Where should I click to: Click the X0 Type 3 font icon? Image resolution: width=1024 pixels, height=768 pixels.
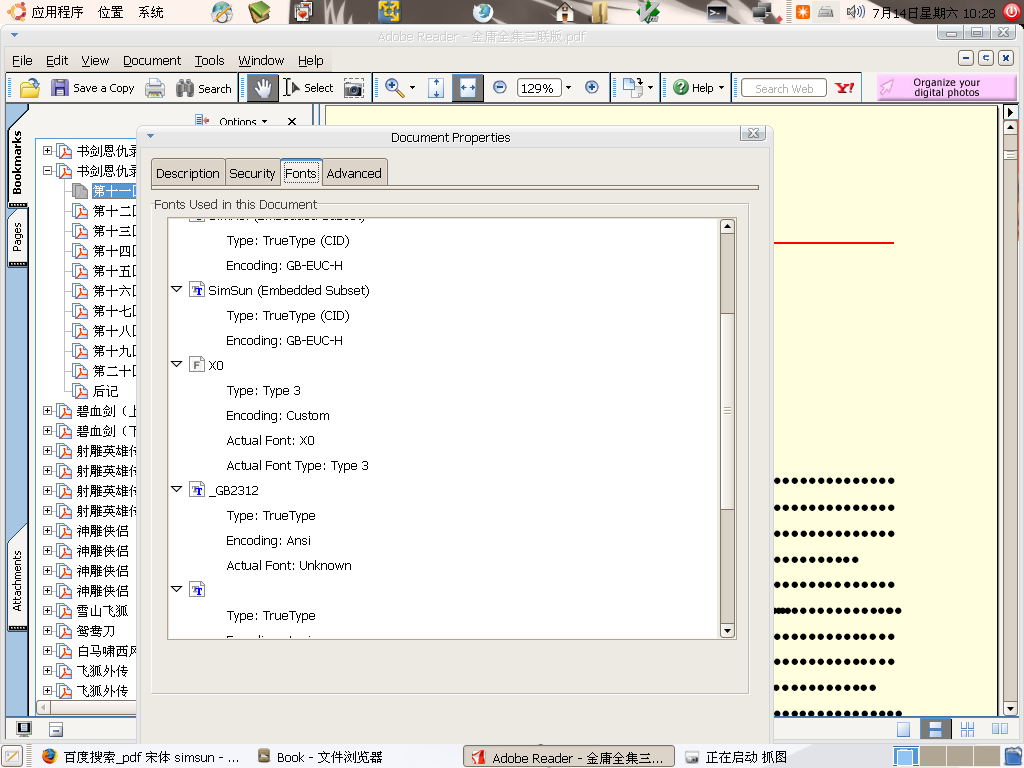click(x=197, y=364)
